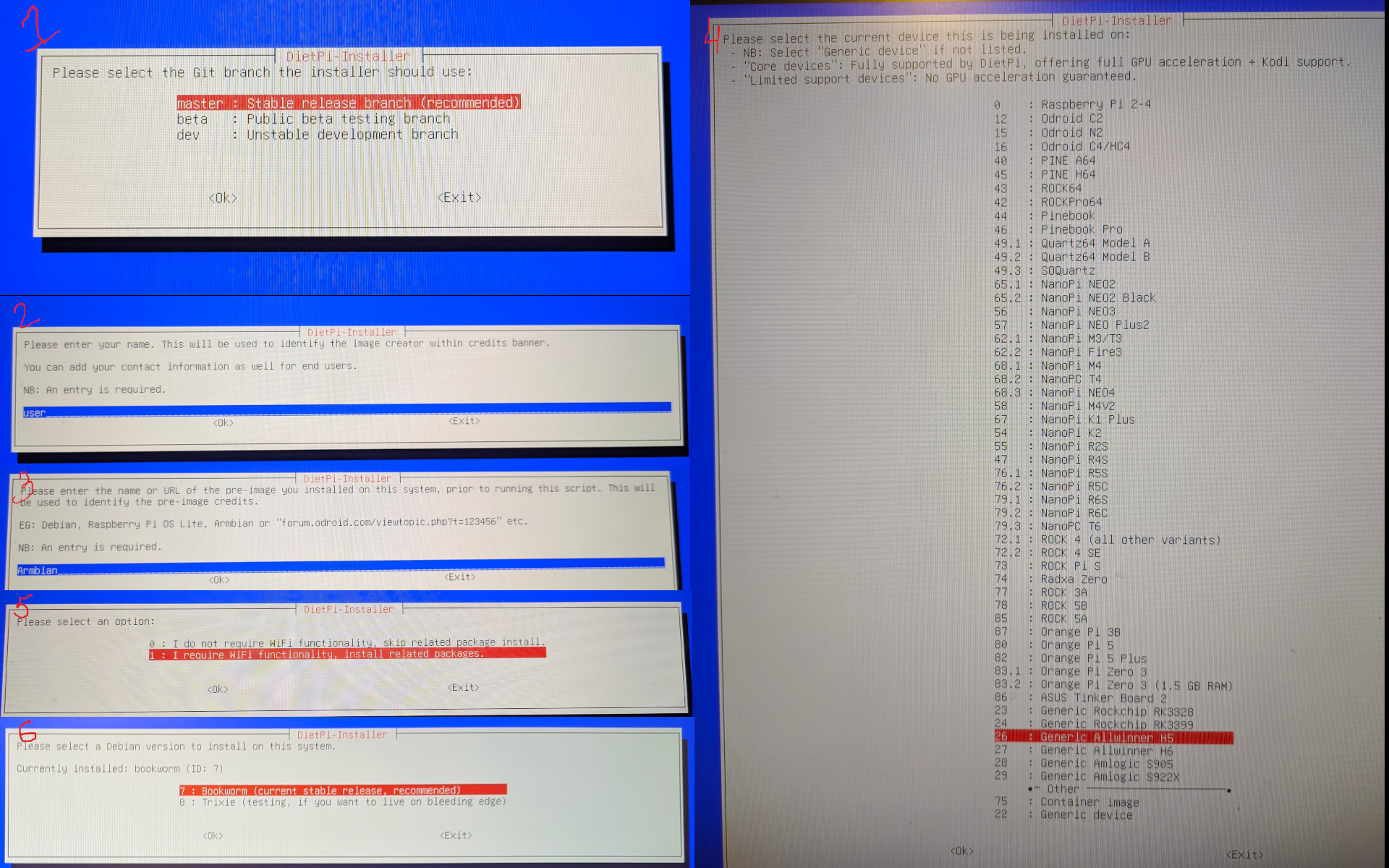Select Trixie testing Debian version option
The height and width of the screenshot is (868, 1389).
pyautogui.click(x=343, y=801)
